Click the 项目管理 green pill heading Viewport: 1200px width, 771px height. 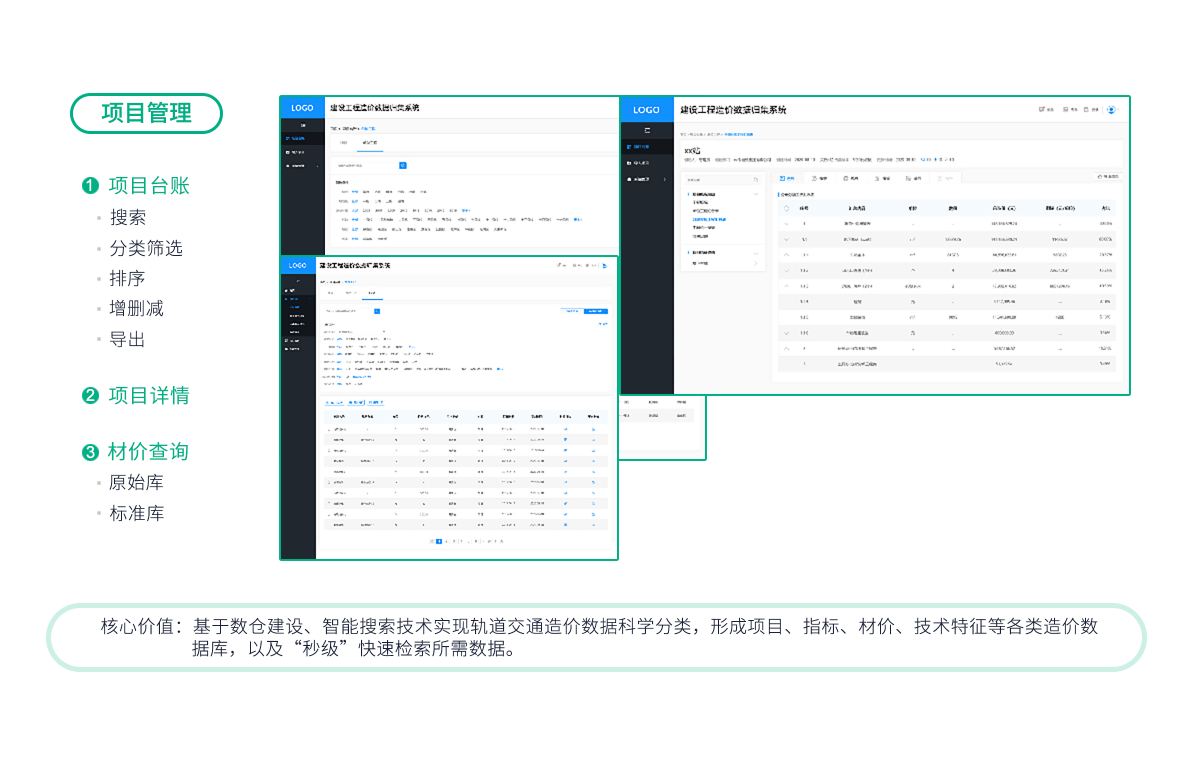[146, 114]
